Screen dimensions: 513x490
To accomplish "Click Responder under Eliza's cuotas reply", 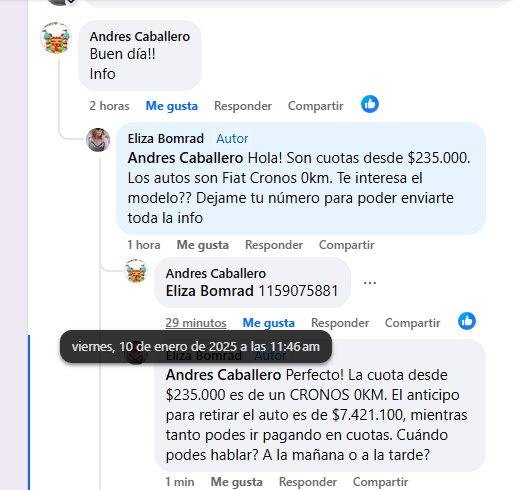I will (x=274, y=245).
